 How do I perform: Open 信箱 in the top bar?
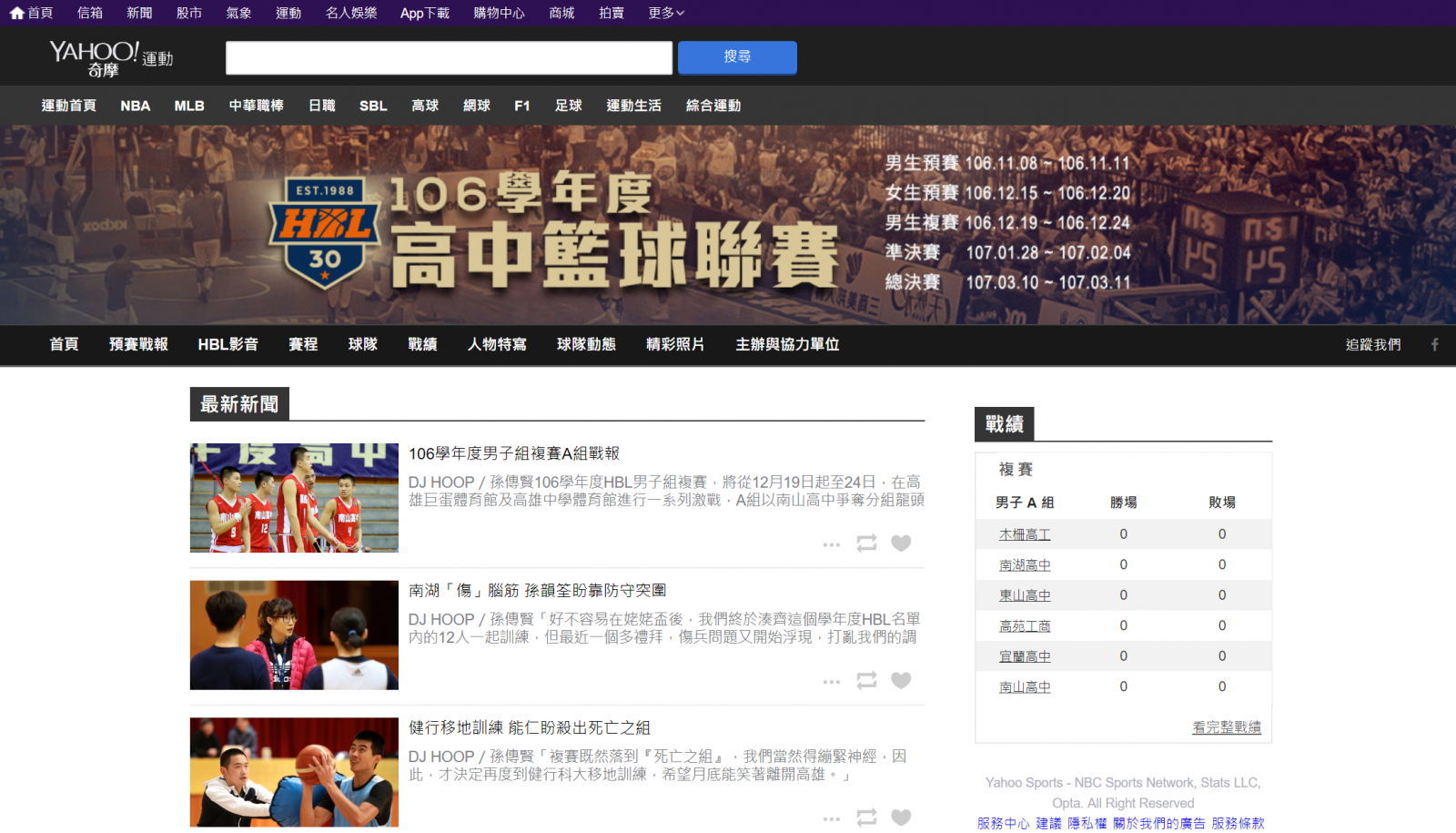coord(90,13)
